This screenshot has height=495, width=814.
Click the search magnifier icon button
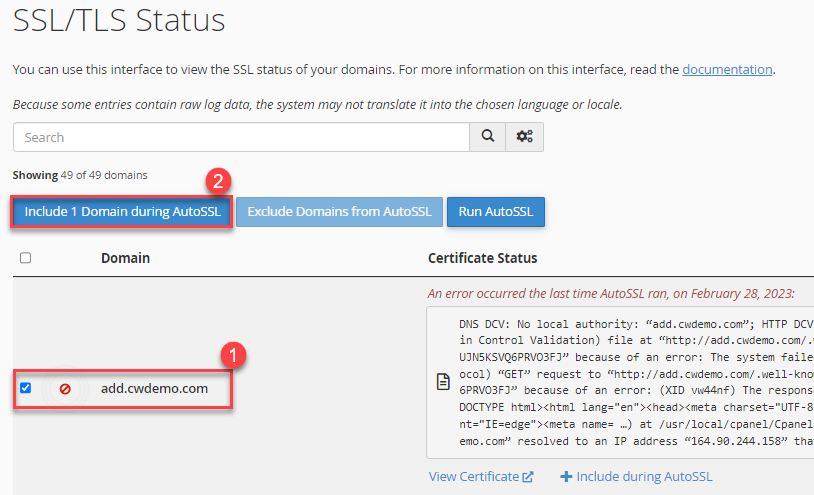click(487, 137)
